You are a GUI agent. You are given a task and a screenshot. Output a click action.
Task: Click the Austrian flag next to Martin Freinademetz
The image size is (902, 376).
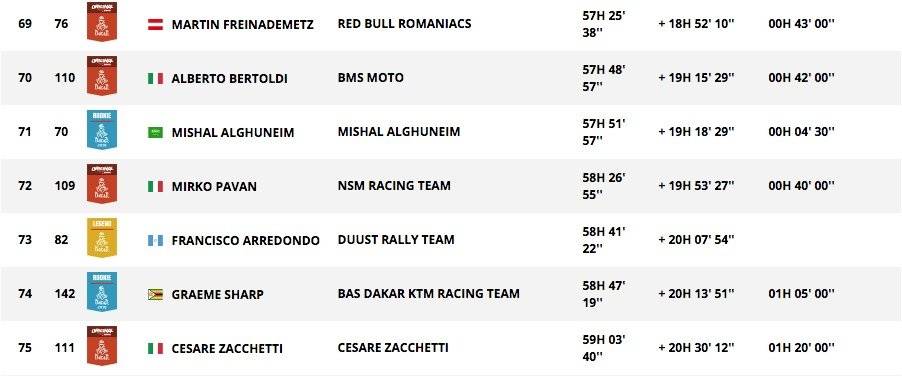tap(155, 25)
